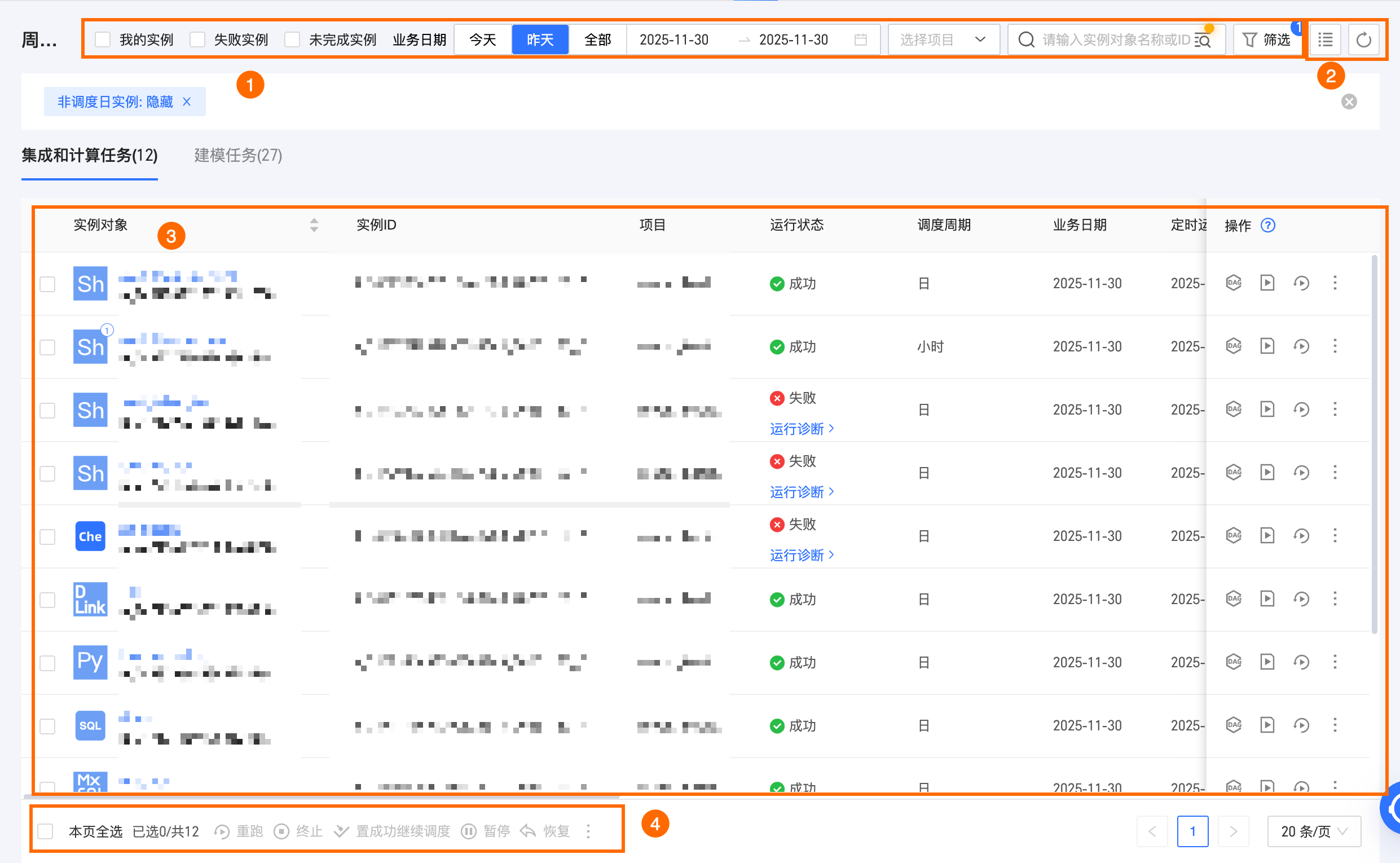This screenshot has width=1400, height=863.
Task: Click the refresh icon in the top toolbar
Action: 1363,39
